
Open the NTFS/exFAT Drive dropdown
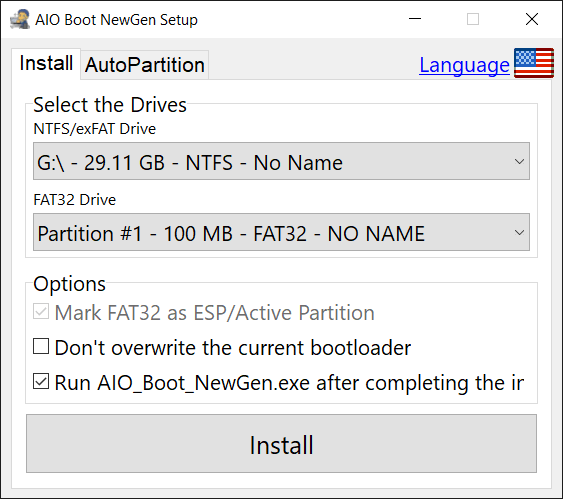(281, 161)
